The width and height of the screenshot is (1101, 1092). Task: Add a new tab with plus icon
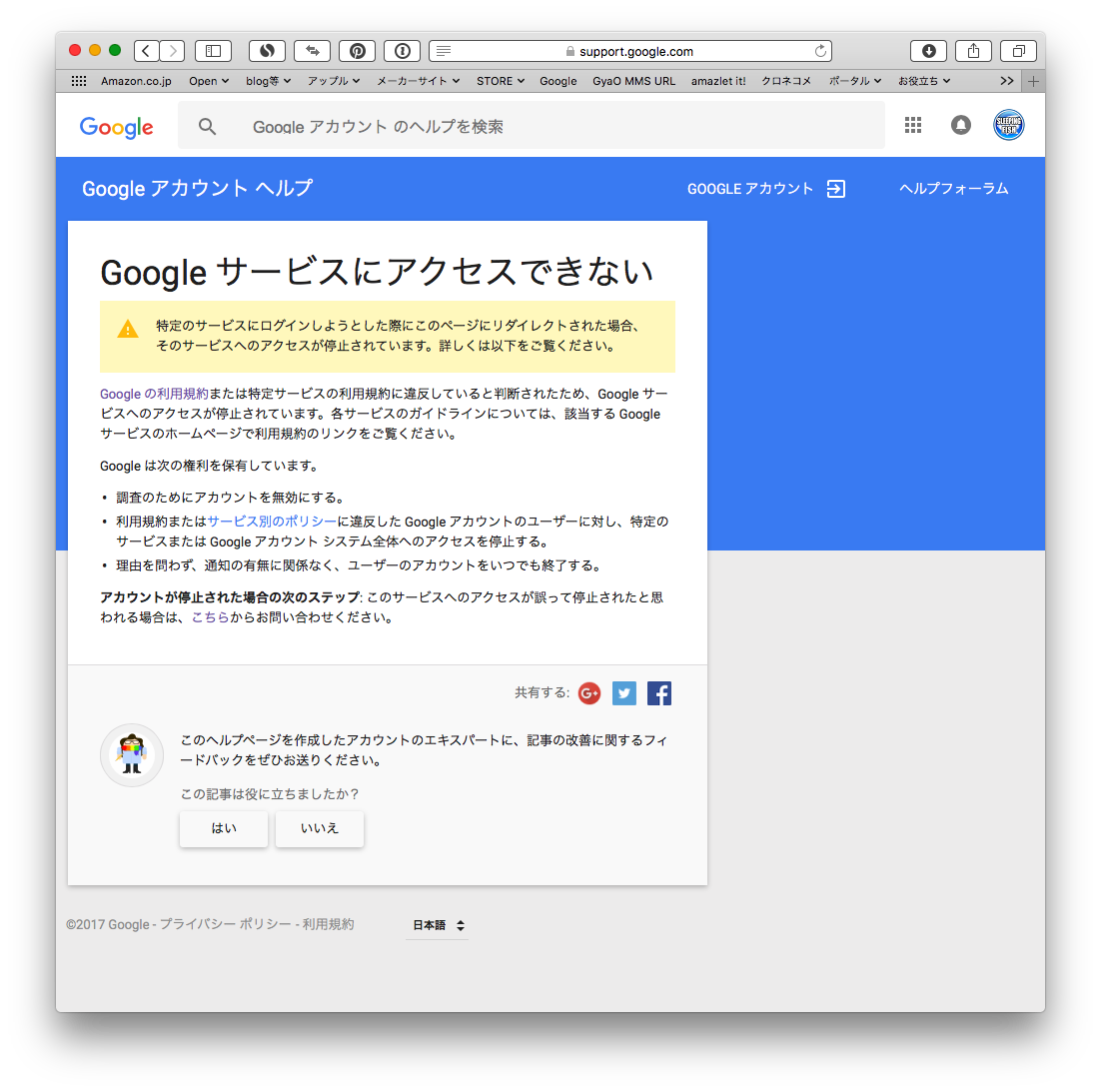coord(1034,82)
